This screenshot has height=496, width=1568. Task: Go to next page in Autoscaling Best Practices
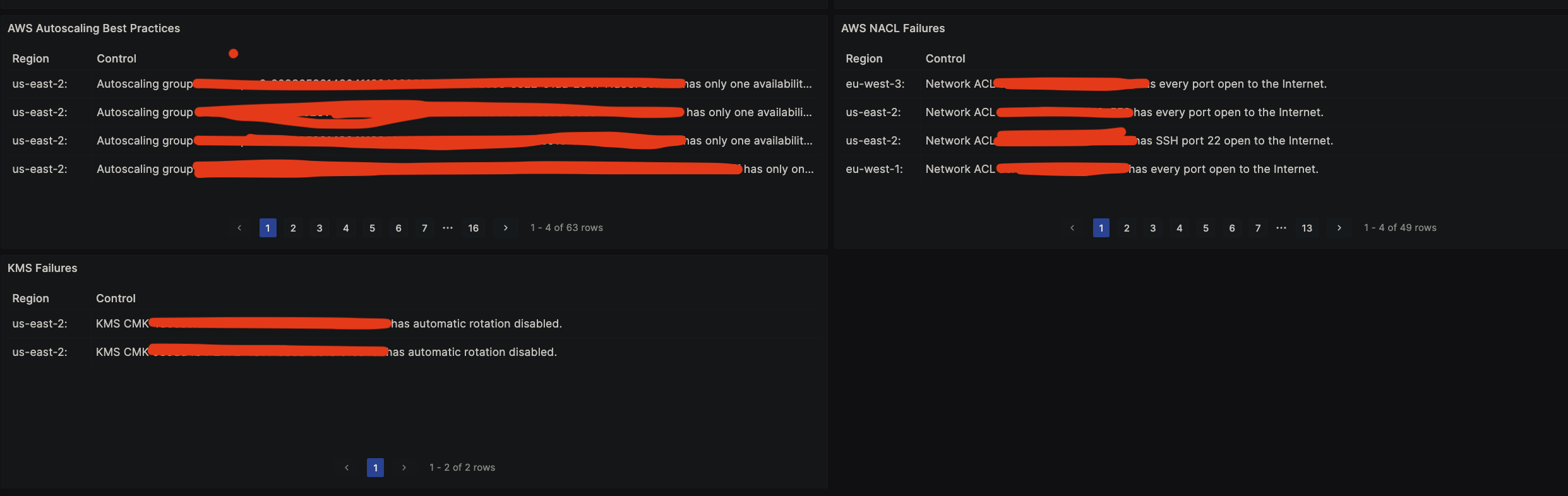tap(505, 228)
